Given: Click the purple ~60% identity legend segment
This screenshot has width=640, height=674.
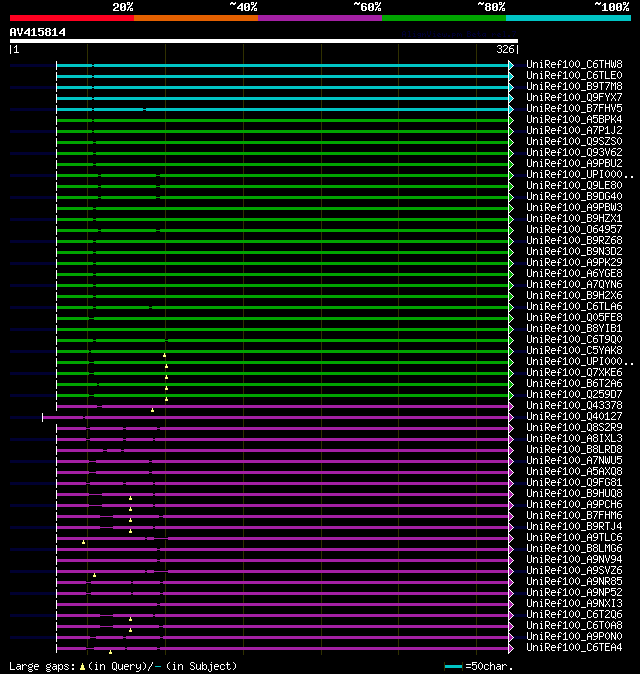Looking at the screenshot, I should pos(320,18).
